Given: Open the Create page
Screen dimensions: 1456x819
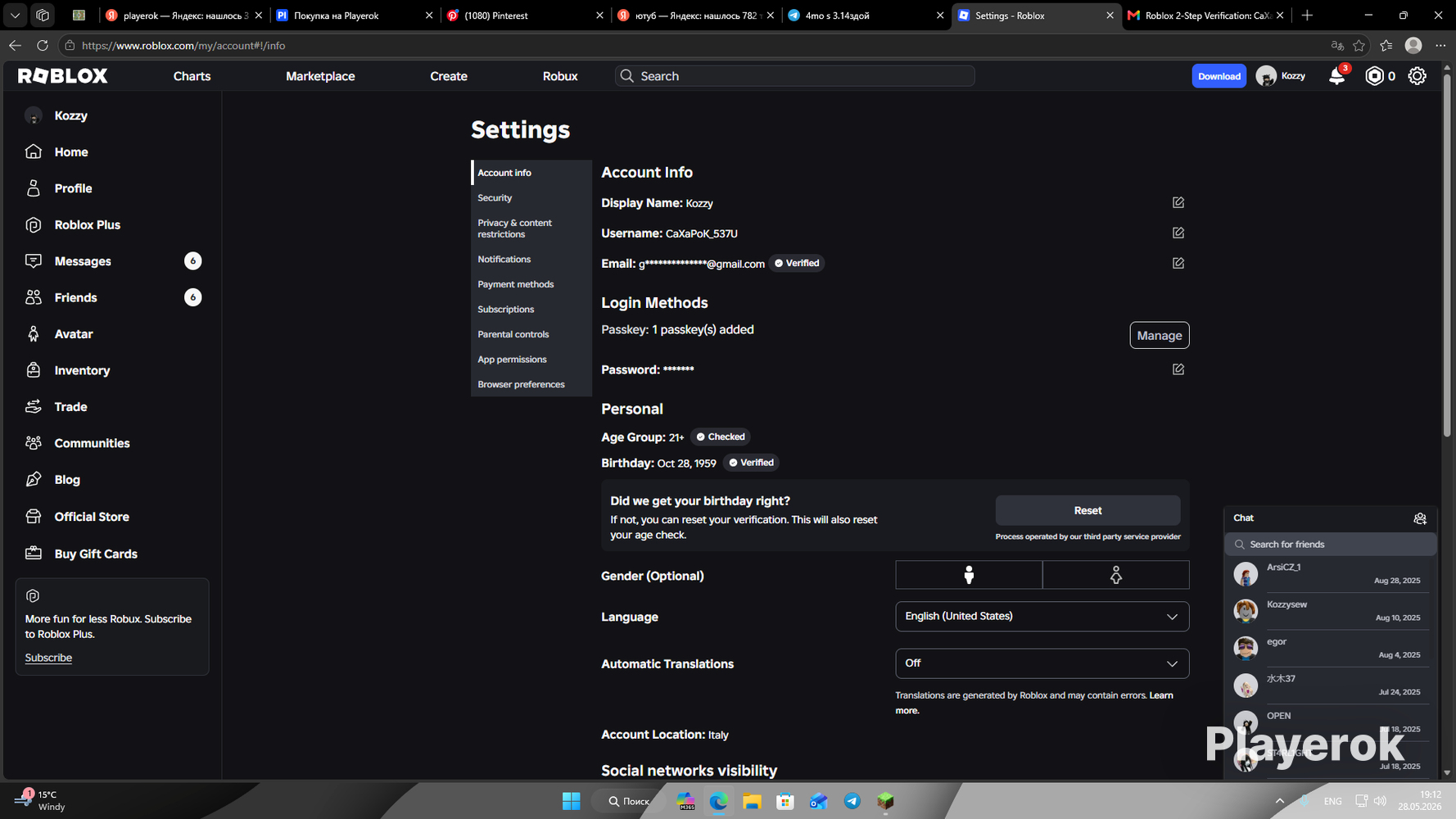Looking at the screenshot, I should click(x=449, y=76).
